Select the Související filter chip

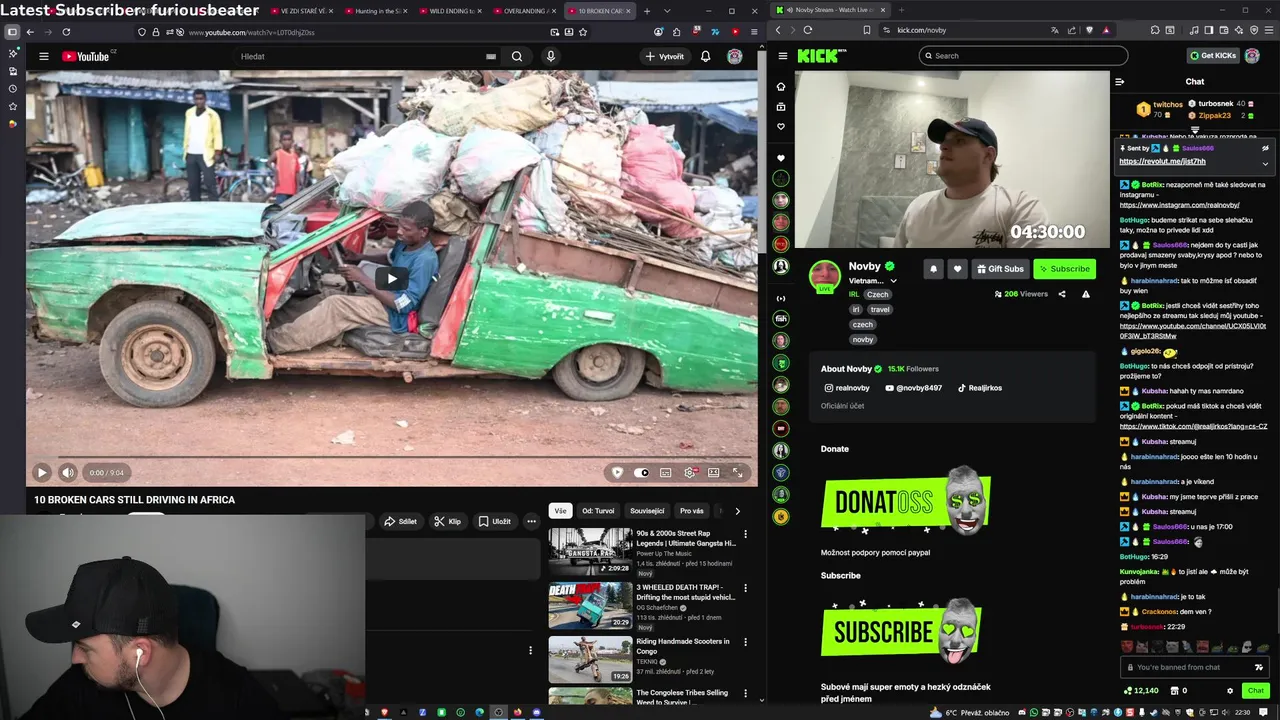[647, 510]
